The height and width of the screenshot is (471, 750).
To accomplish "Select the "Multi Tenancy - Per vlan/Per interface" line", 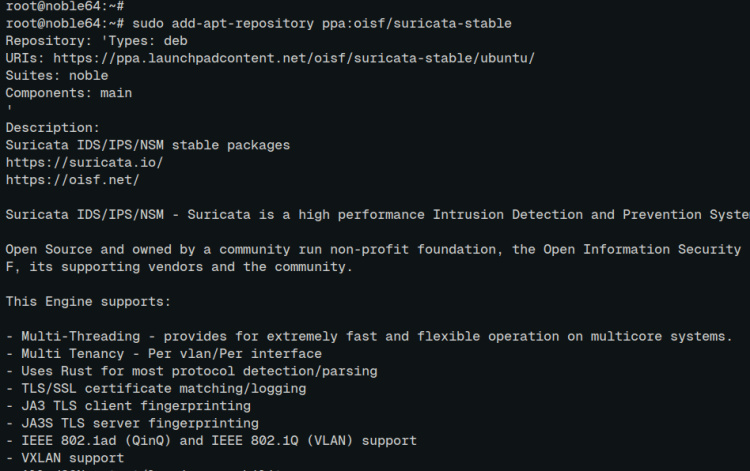I will coord(163,353).
